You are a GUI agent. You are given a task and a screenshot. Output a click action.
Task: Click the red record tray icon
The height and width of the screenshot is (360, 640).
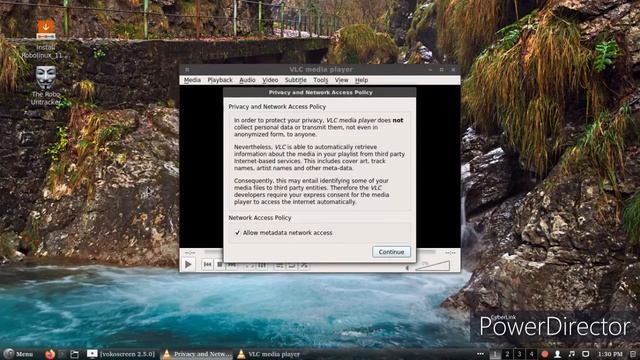coord(544,354)
